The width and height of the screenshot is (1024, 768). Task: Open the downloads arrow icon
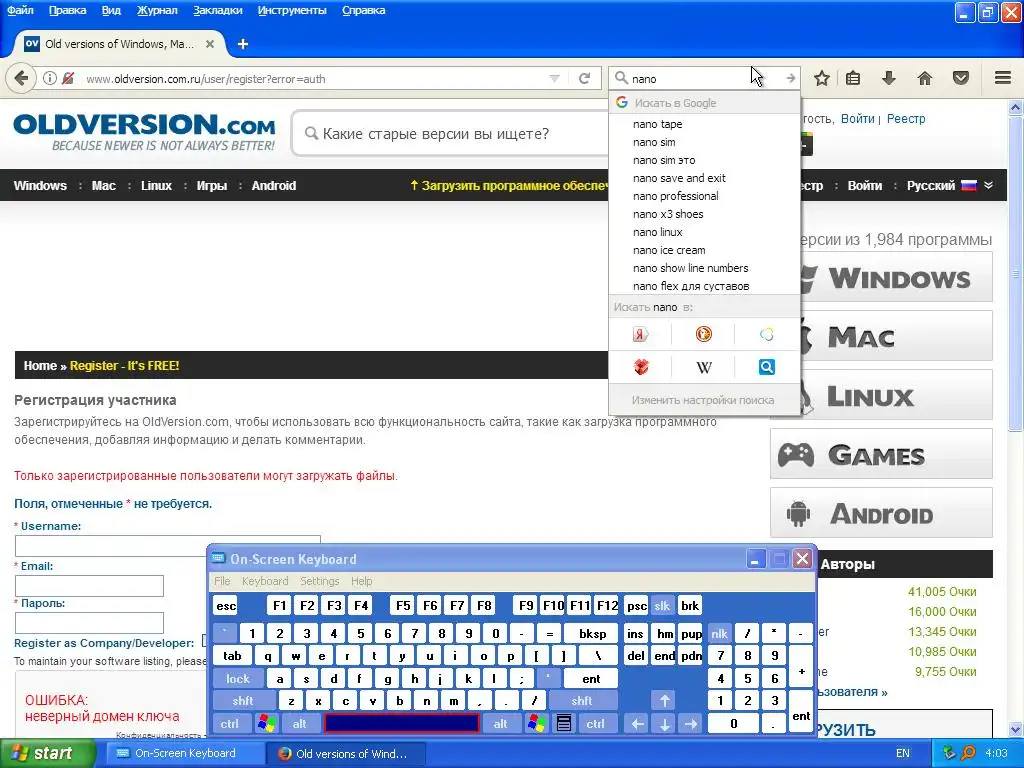point(888,78)
